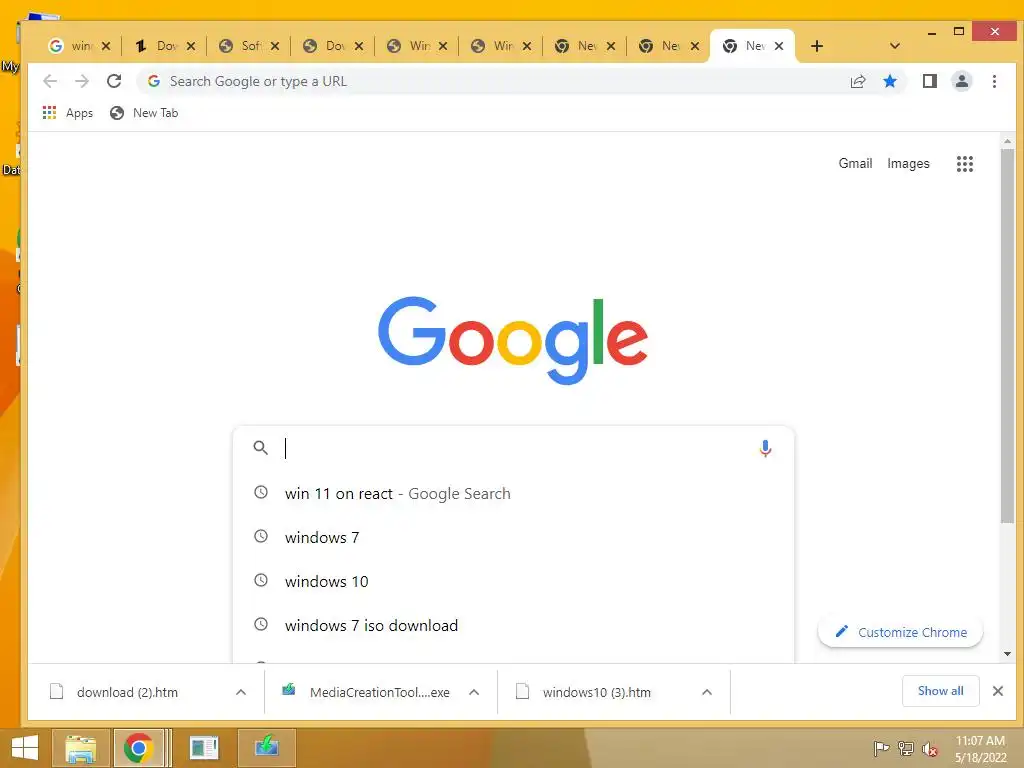
Task: Open Windows Start button
Action: (25, 748)
